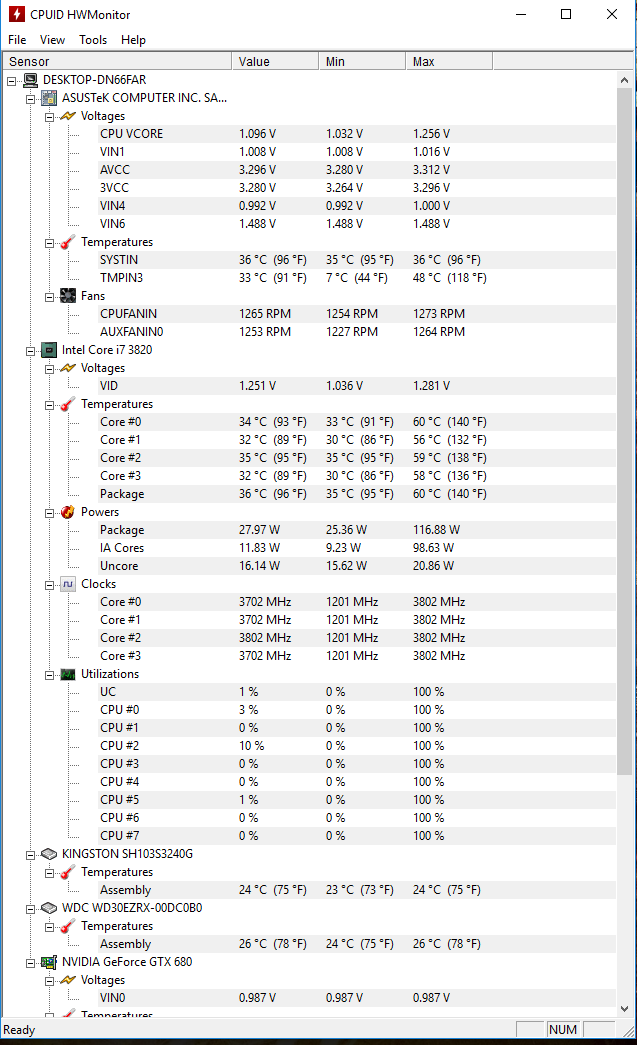The image size is (637, 1045).
Task: Collapse the Intel Core i7 3820 tree
Action: [x=30, y=351]
